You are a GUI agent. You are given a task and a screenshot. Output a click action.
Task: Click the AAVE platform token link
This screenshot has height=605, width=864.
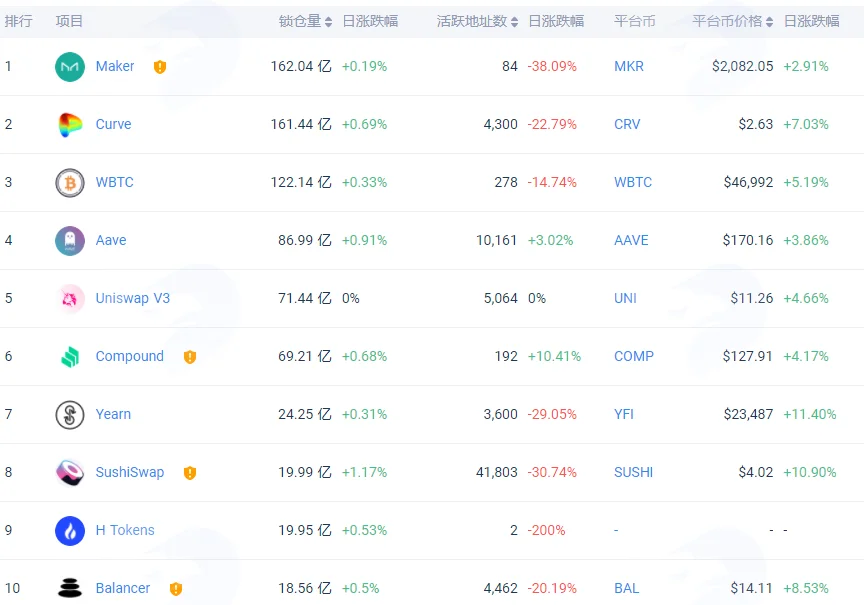click(x=631, y=240)
